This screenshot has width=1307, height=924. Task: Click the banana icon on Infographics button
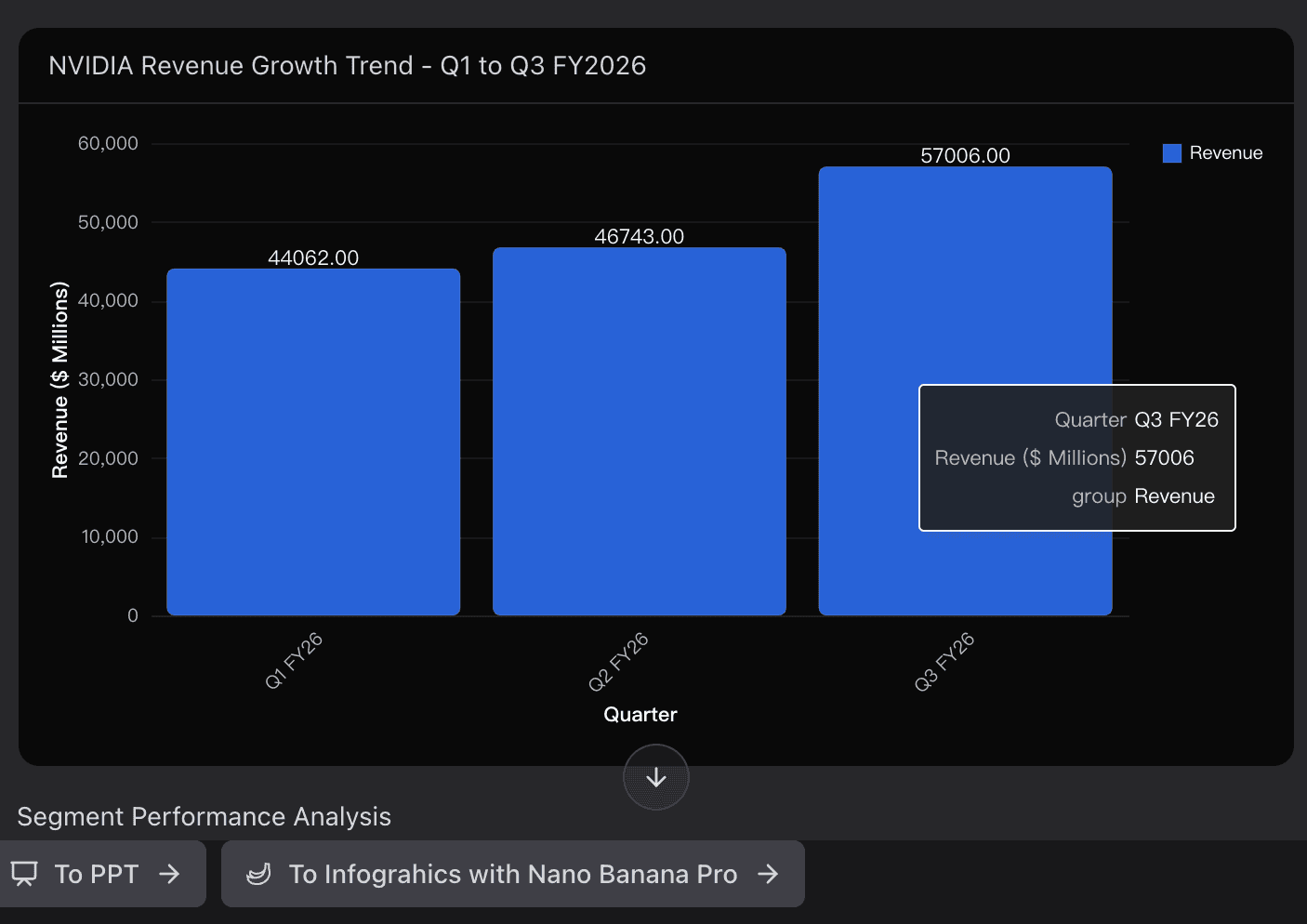pyautogui.click(x=258, y=874)
